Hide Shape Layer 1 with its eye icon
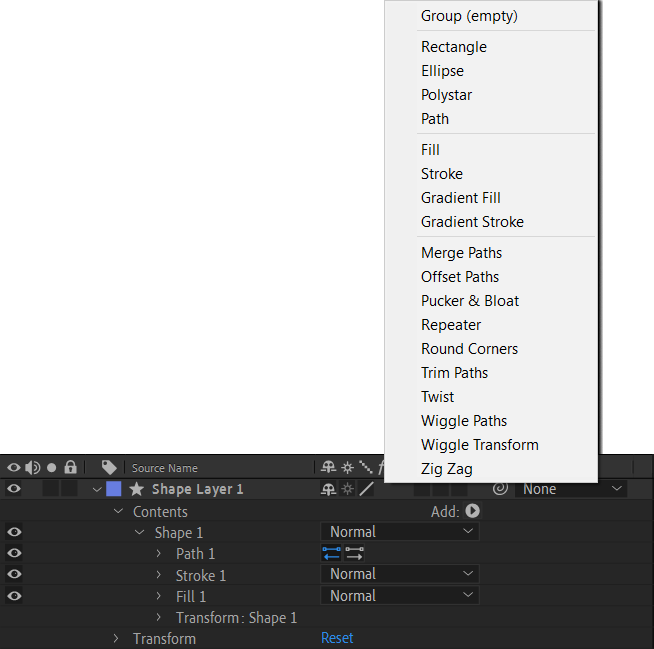The height and width of the screenshot is (649, 654). 14,488
